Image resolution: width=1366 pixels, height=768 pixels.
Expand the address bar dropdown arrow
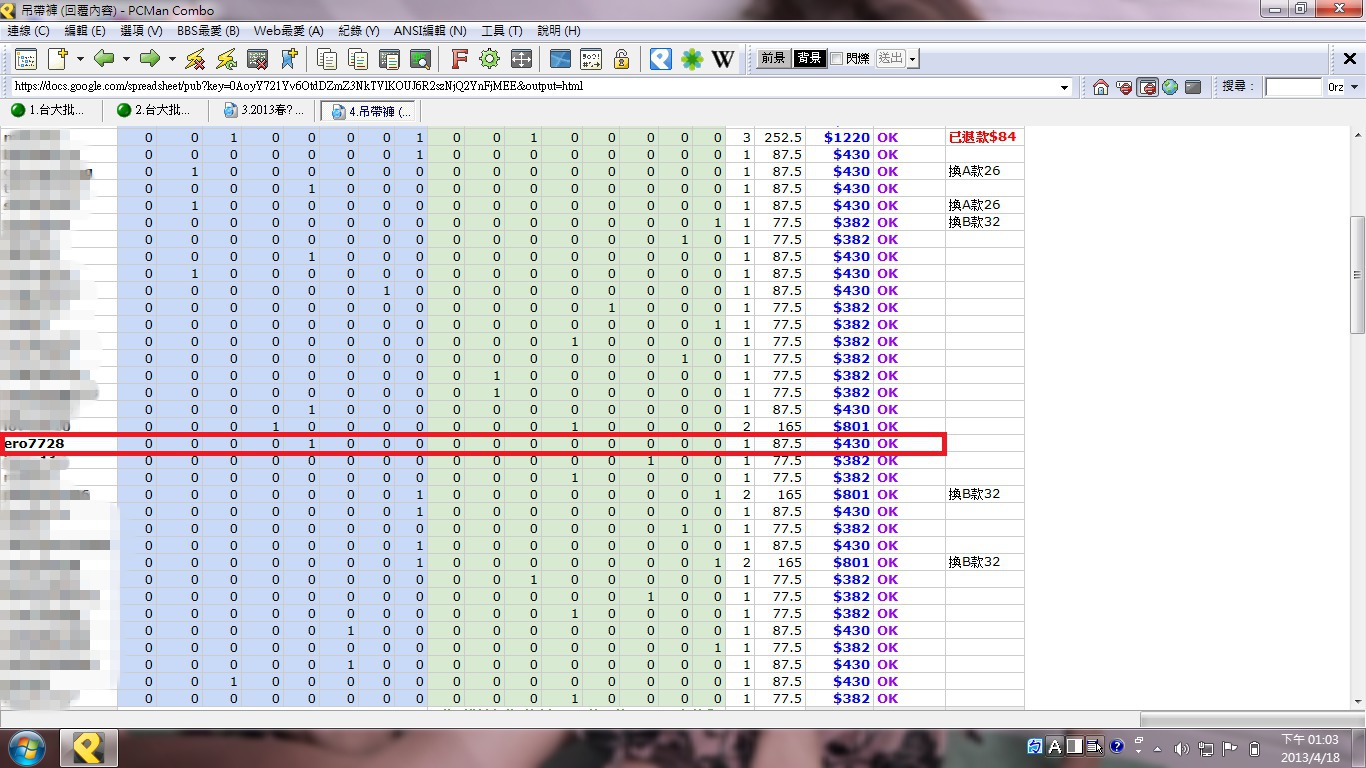click(x=1064, y=88)
